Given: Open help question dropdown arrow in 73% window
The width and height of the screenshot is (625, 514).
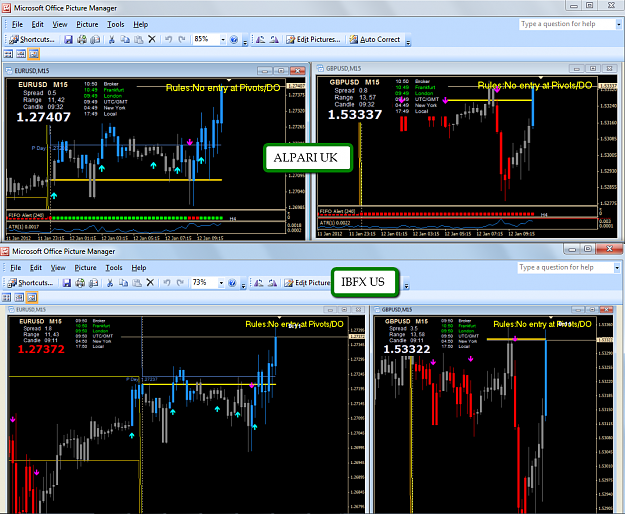Looking at the screenshot, I should pyautogui.click(x=617, y=268).
